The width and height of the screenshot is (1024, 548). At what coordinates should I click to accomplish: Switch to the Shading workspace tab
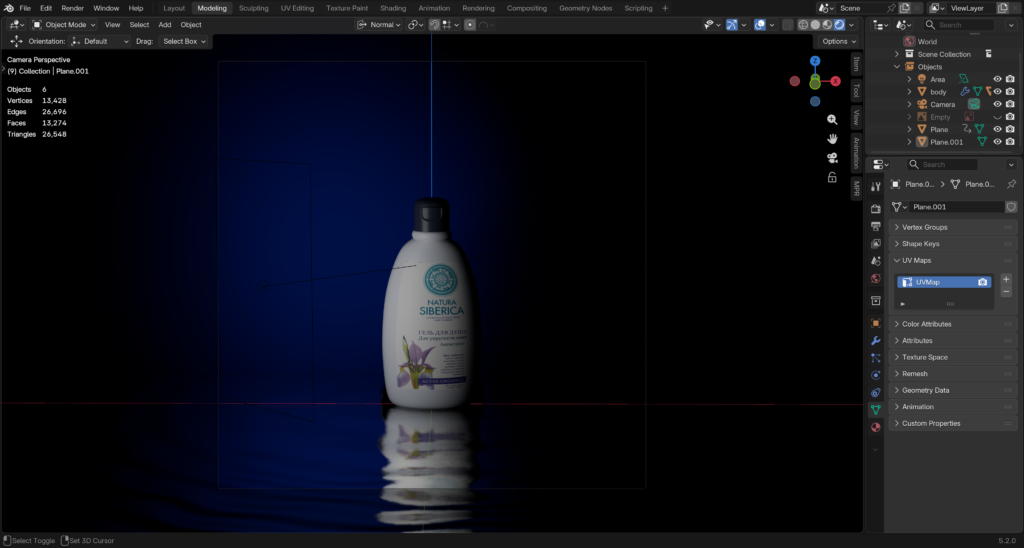pyautogui.click(x=393, y=8)
